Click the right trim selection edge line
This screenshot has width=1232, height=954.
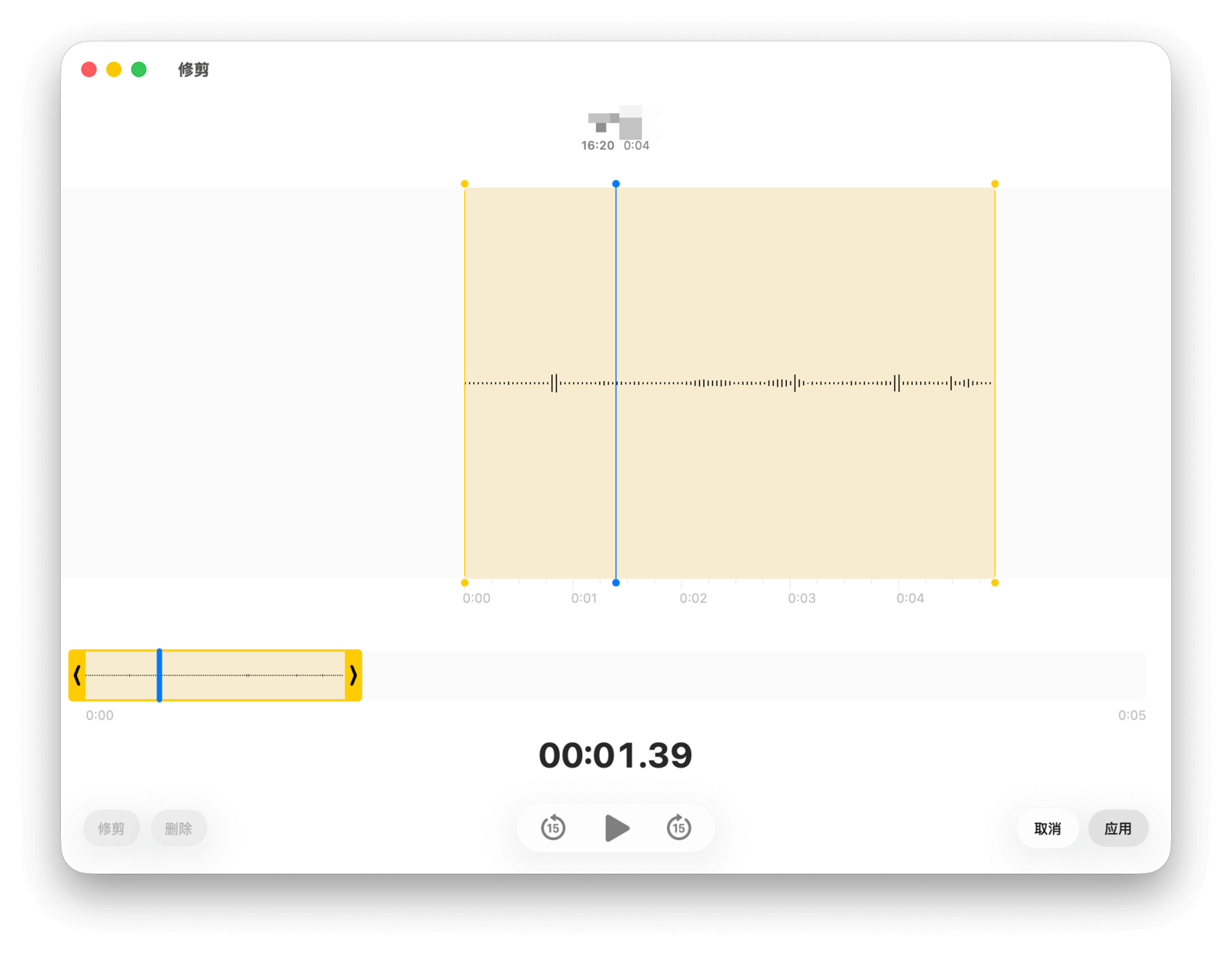coord(995,308)
